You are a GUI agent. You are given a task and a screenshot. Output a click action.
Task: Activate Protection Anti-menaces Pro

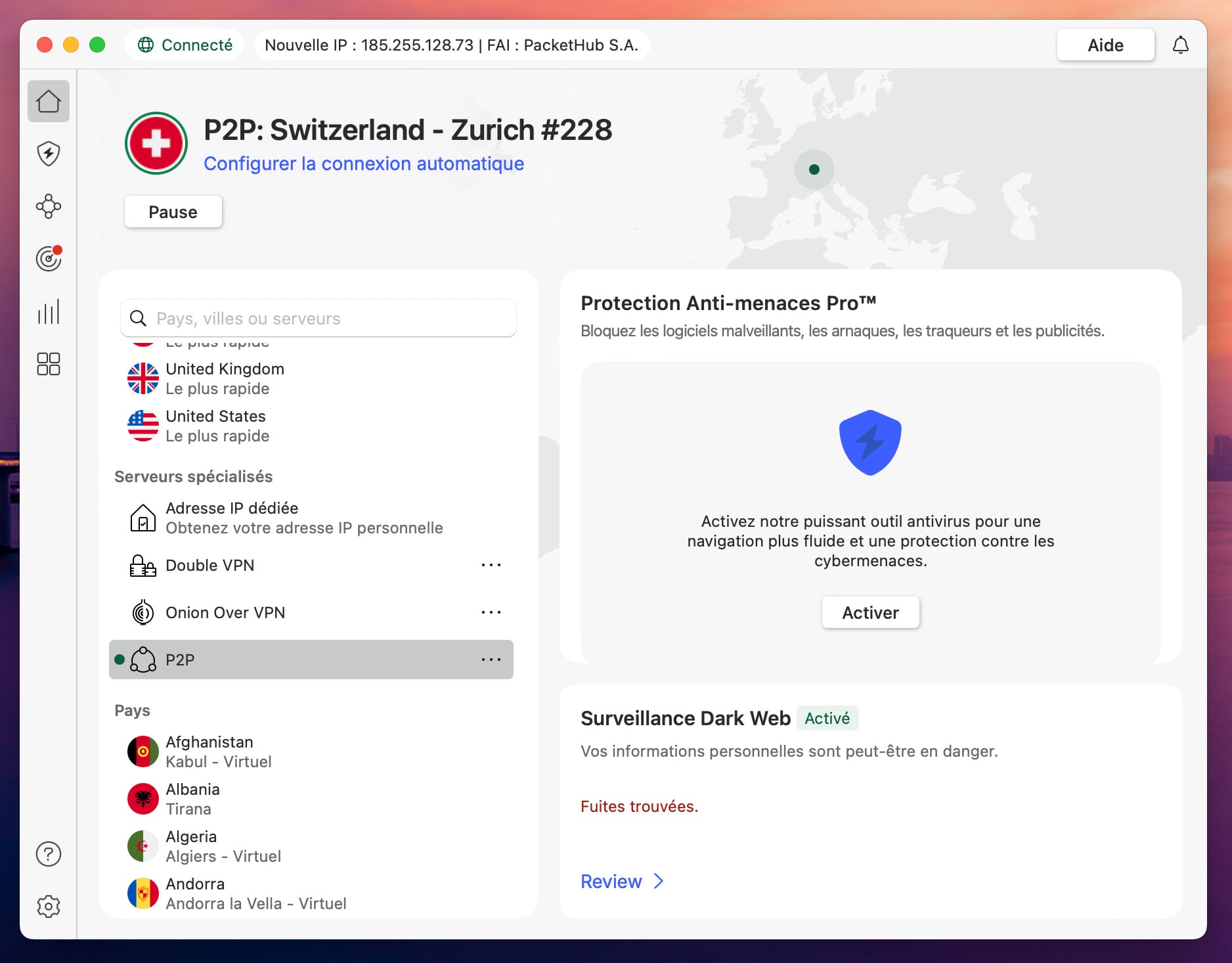870,612
